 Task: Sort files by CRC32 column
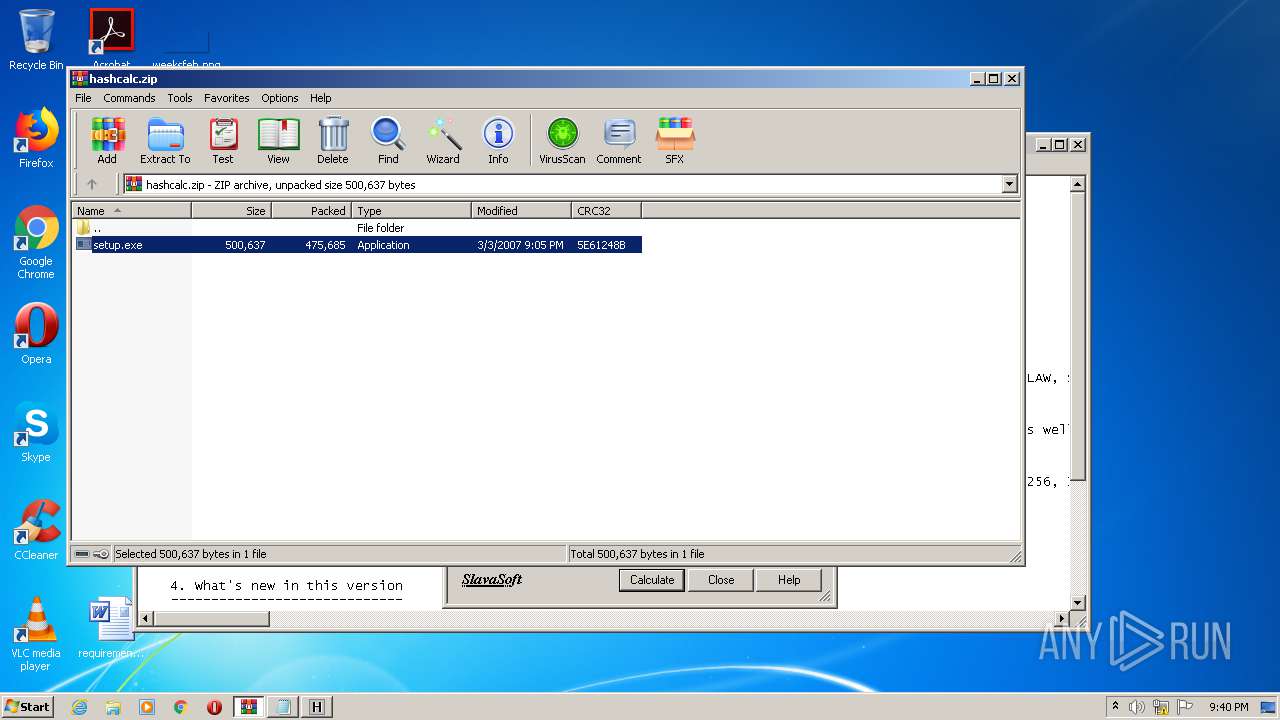(606, 211)
